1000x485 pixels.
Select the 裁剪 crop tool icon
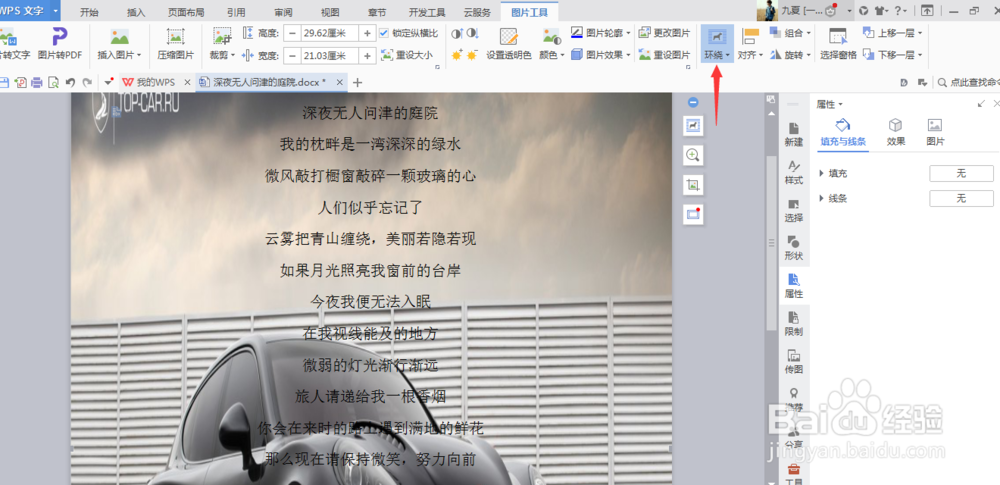point(223,37)
